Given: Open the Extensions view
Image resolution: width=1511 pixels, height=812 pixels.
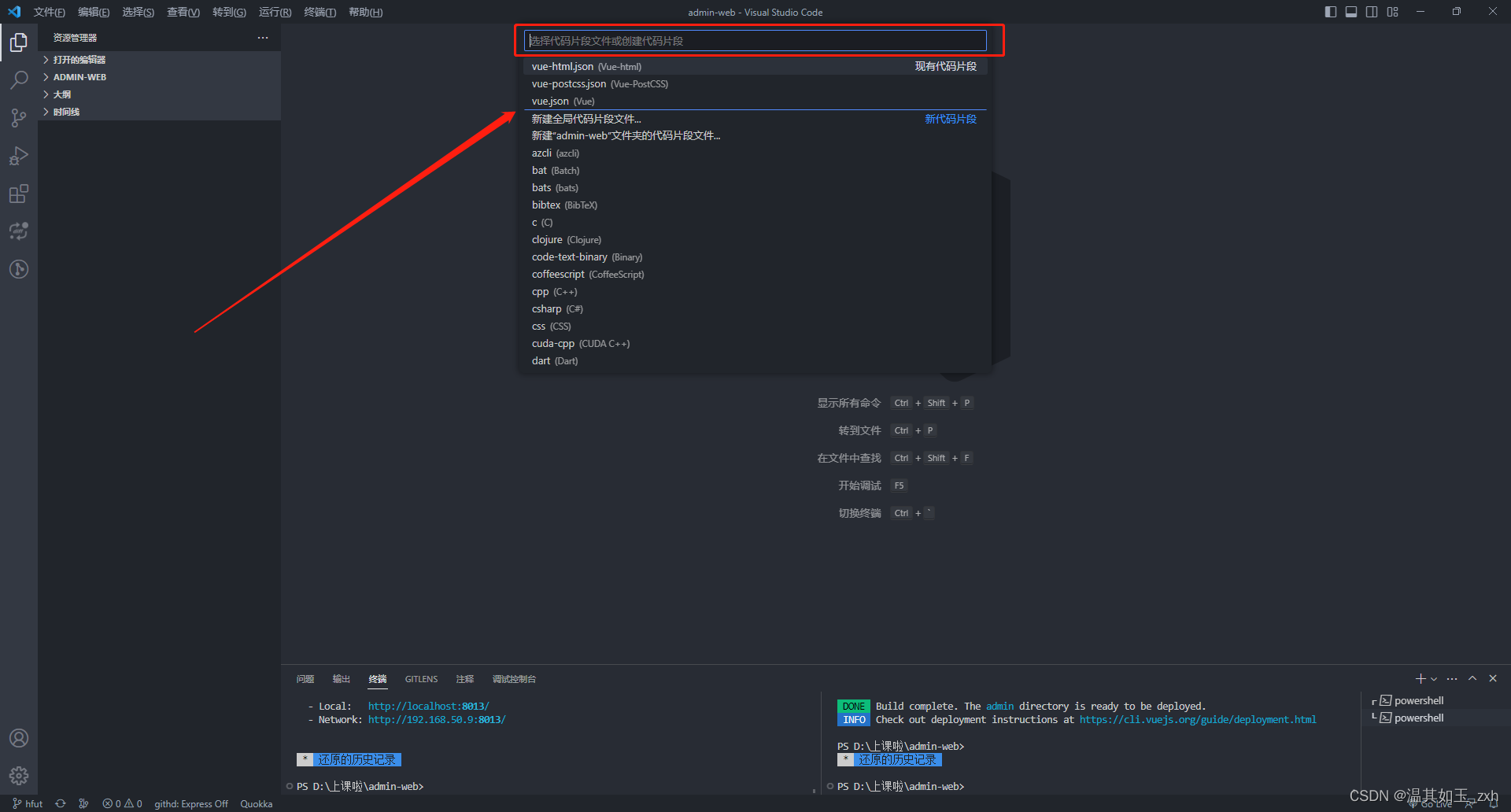Looking at the screenshot, I should coord(19,194).
